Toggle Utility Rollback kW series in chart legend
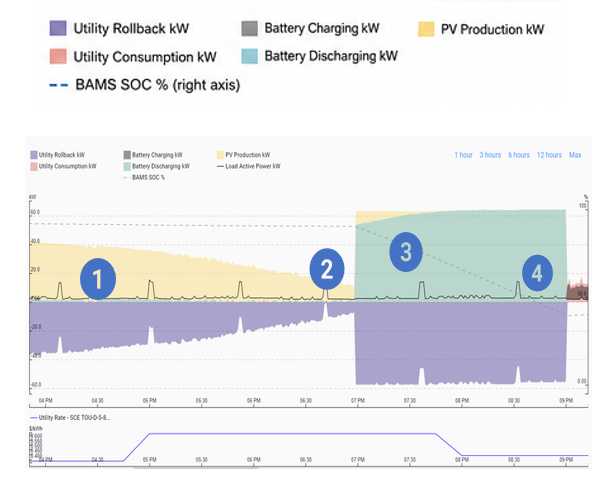 [57, 155]
